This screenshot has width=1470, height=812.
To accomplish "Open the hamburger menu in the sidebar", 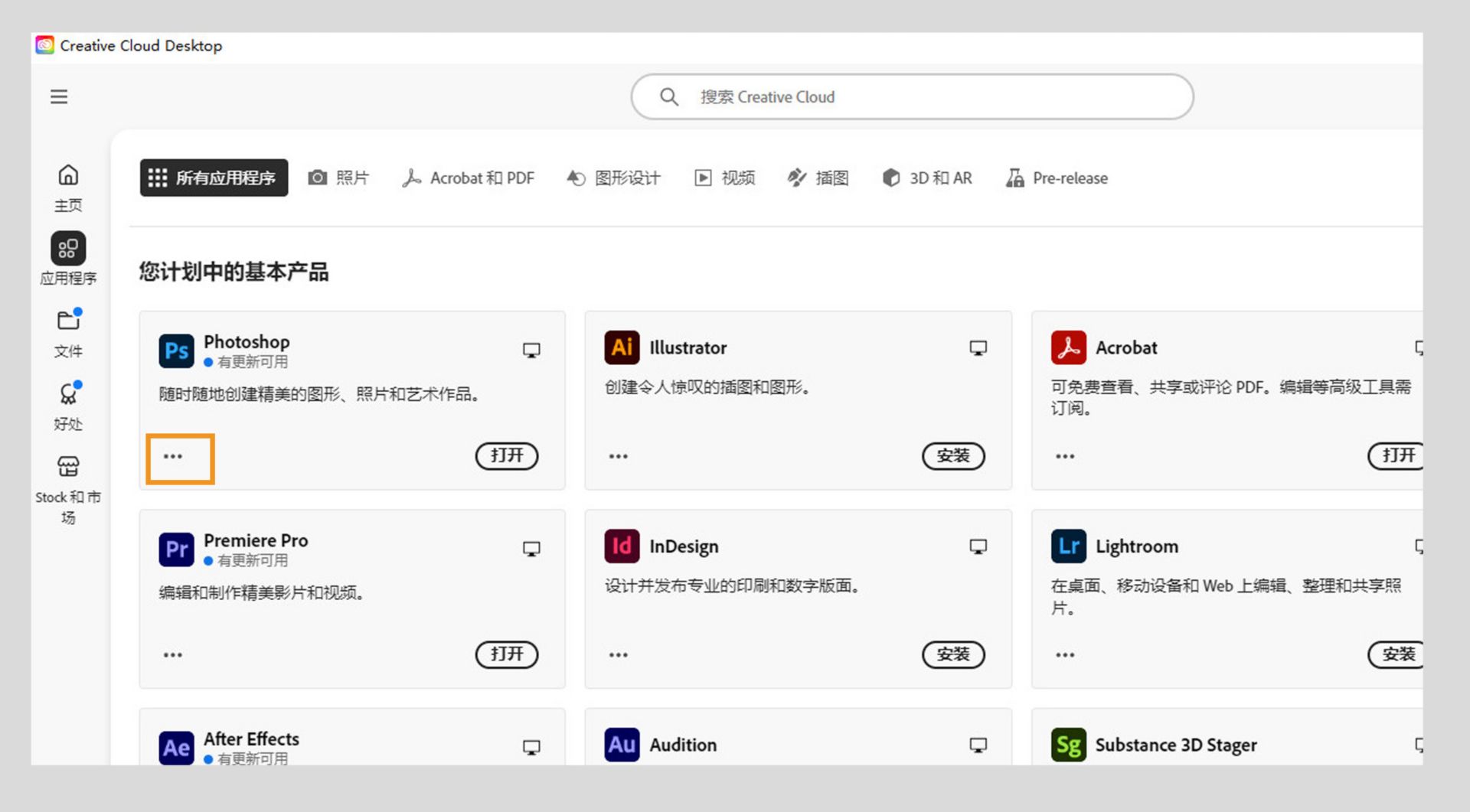I will pos(59,96).
